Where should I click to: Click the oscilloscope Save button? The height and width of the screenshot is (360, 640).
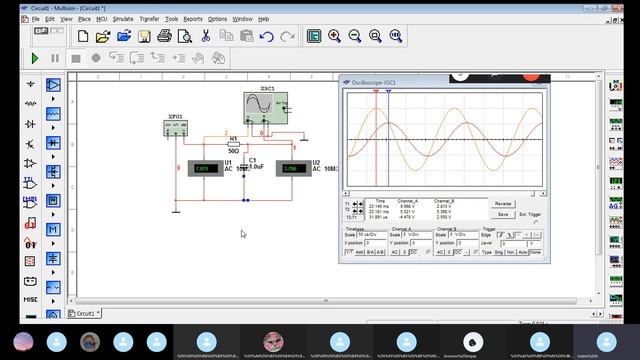pos(503,214)
